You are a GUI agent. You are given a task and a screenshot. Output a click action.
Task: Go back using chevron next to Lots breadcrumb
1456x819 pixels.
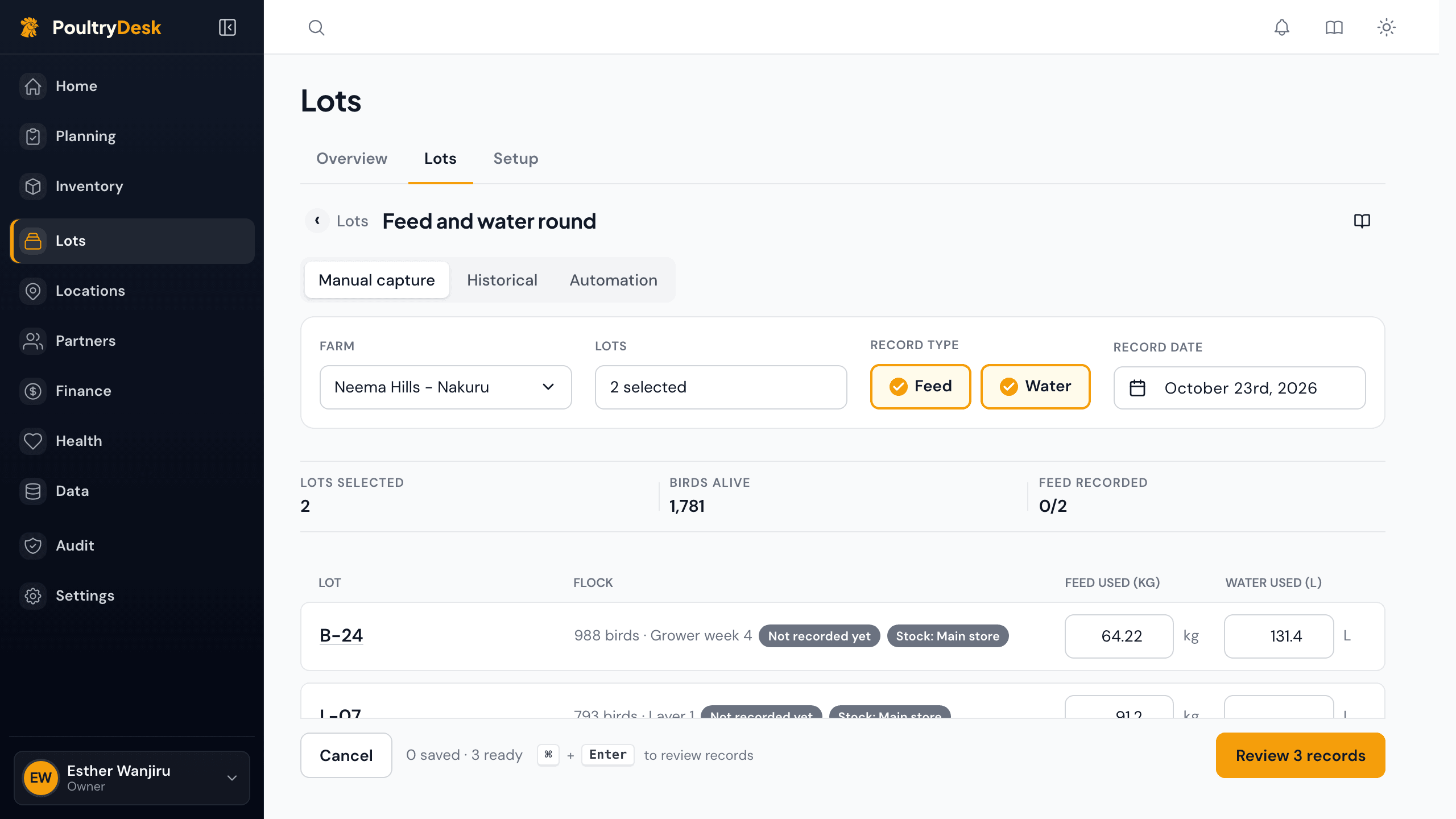point(317,221)
